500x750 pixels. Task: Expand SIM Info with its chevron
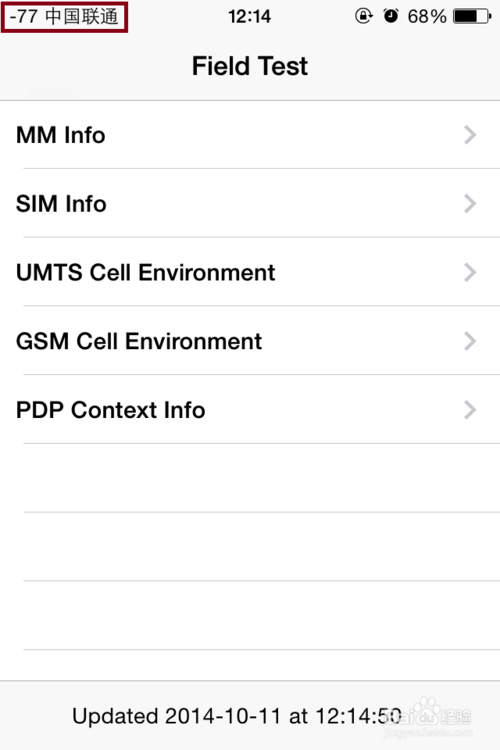(470, 204)
